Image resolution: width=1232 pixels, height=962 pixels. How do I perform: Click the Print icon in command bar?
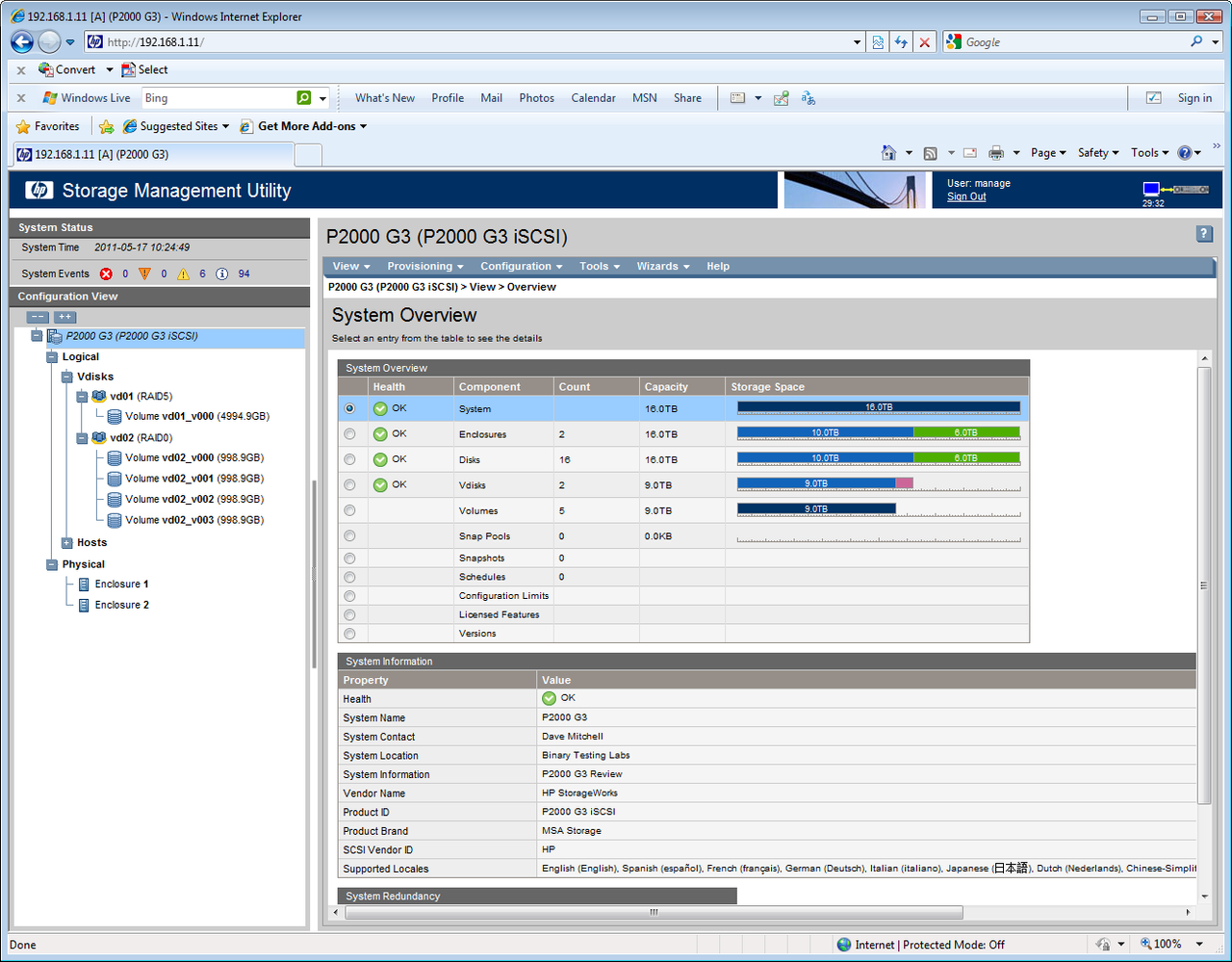[996, 153]
